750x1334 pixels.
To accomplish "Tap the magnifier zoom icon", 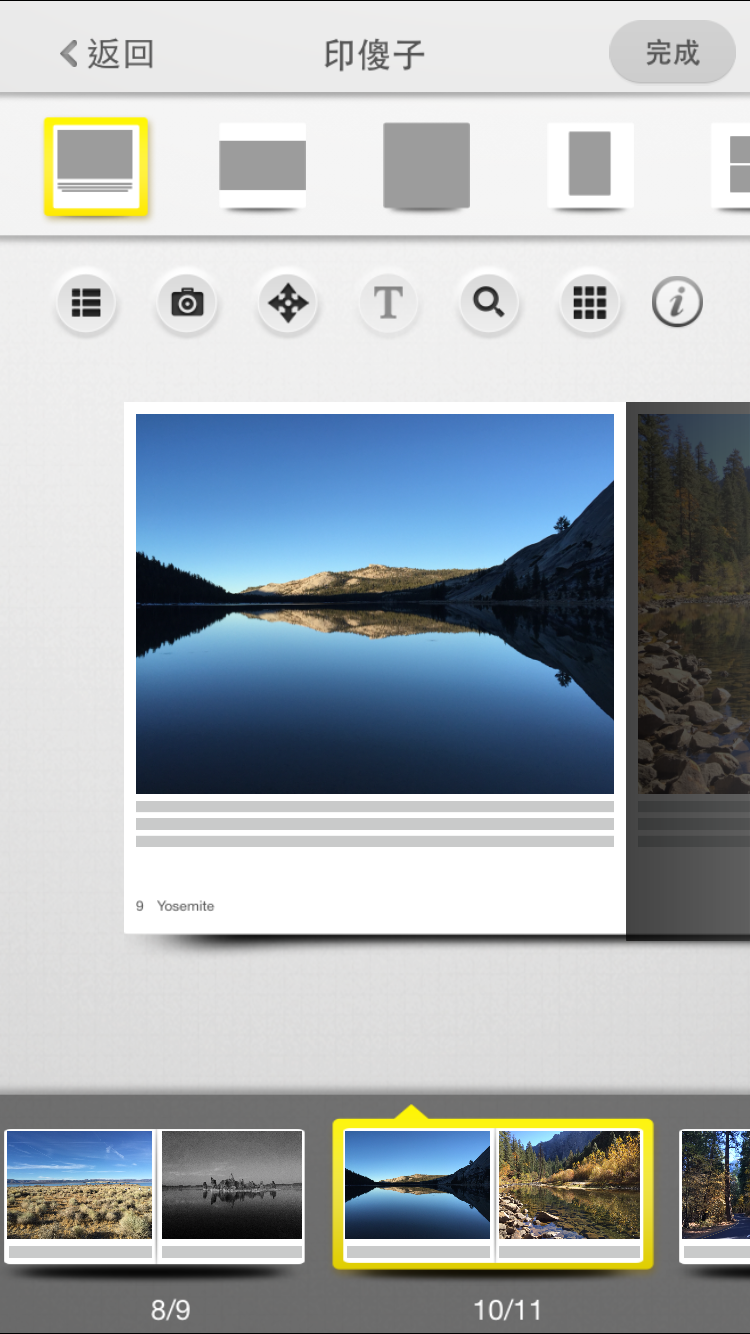I will pos(489,302).
